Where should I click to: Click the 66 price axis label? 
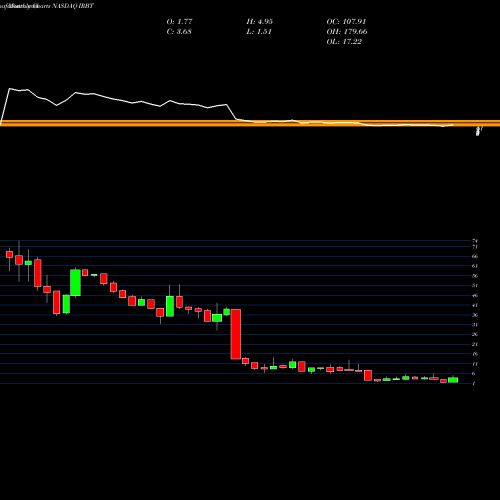coord(475,256)
